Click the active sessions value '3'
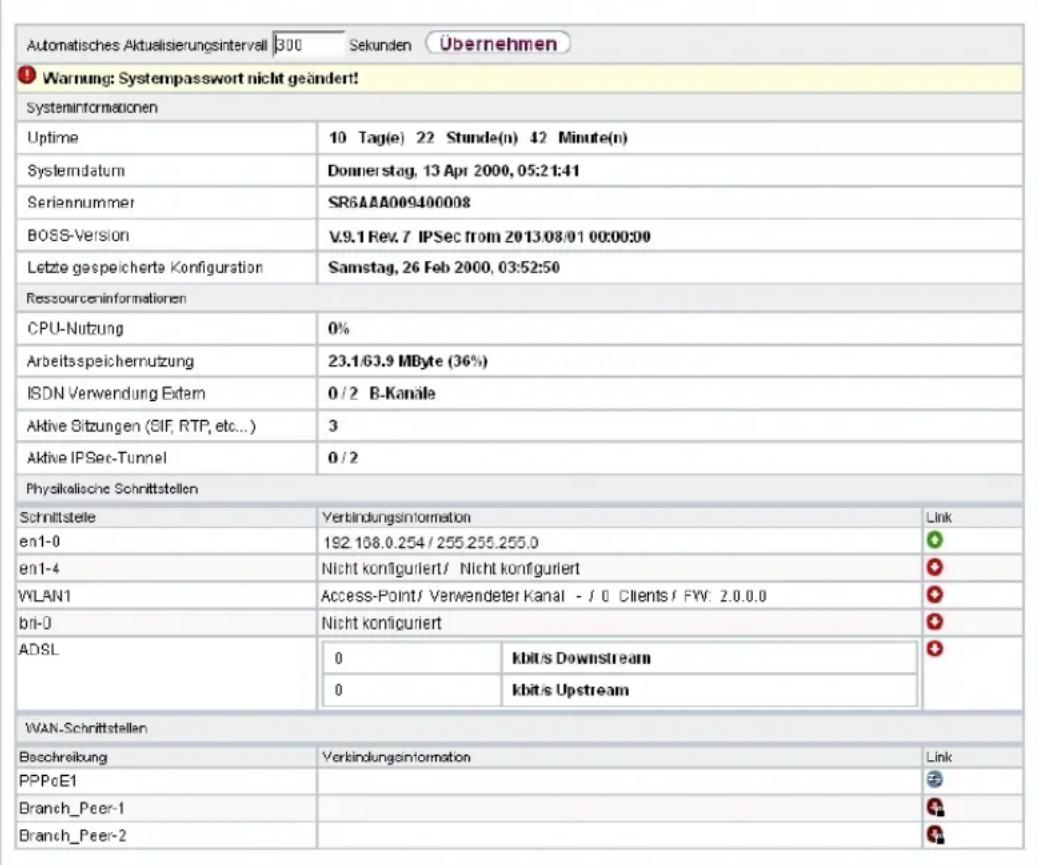1037x865 pixels. pos(333,426)
